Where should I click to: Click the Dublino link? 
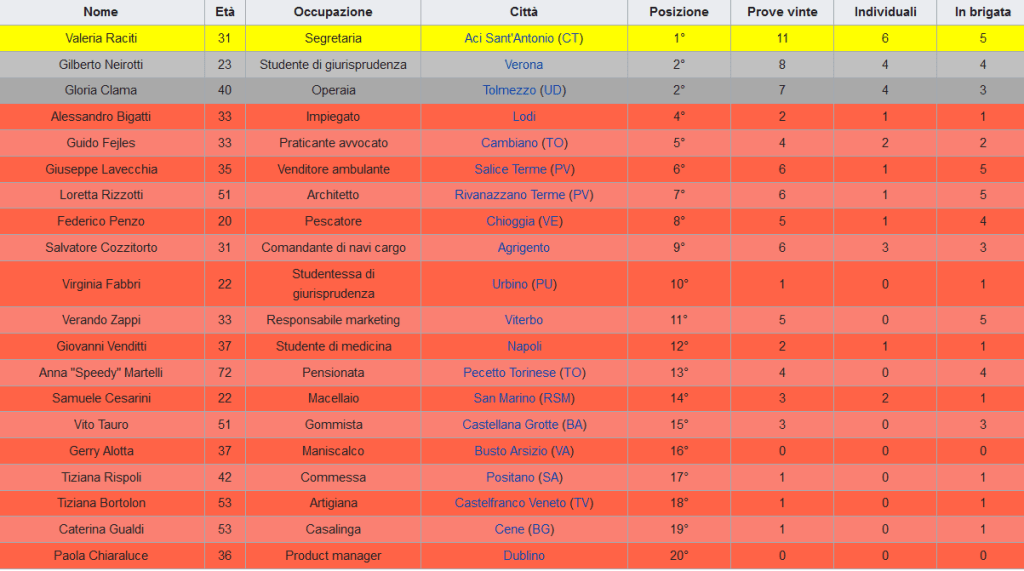(524, 555)
